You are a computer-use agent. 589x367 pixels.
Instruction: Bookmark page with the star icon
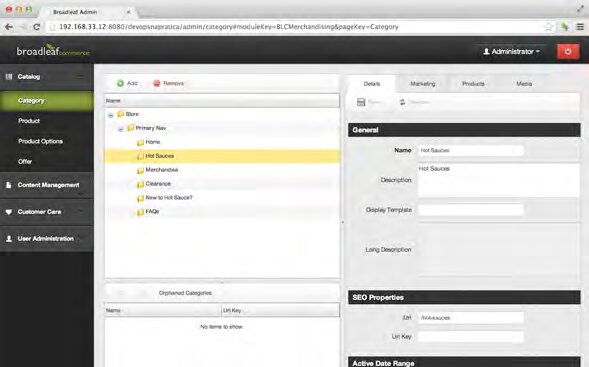pyautogui.click(x=549, y=27)
